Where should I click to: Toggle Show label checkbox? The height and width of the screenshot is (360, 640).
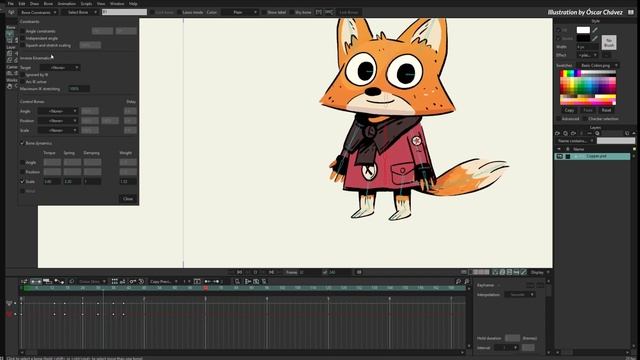point(264,12)
